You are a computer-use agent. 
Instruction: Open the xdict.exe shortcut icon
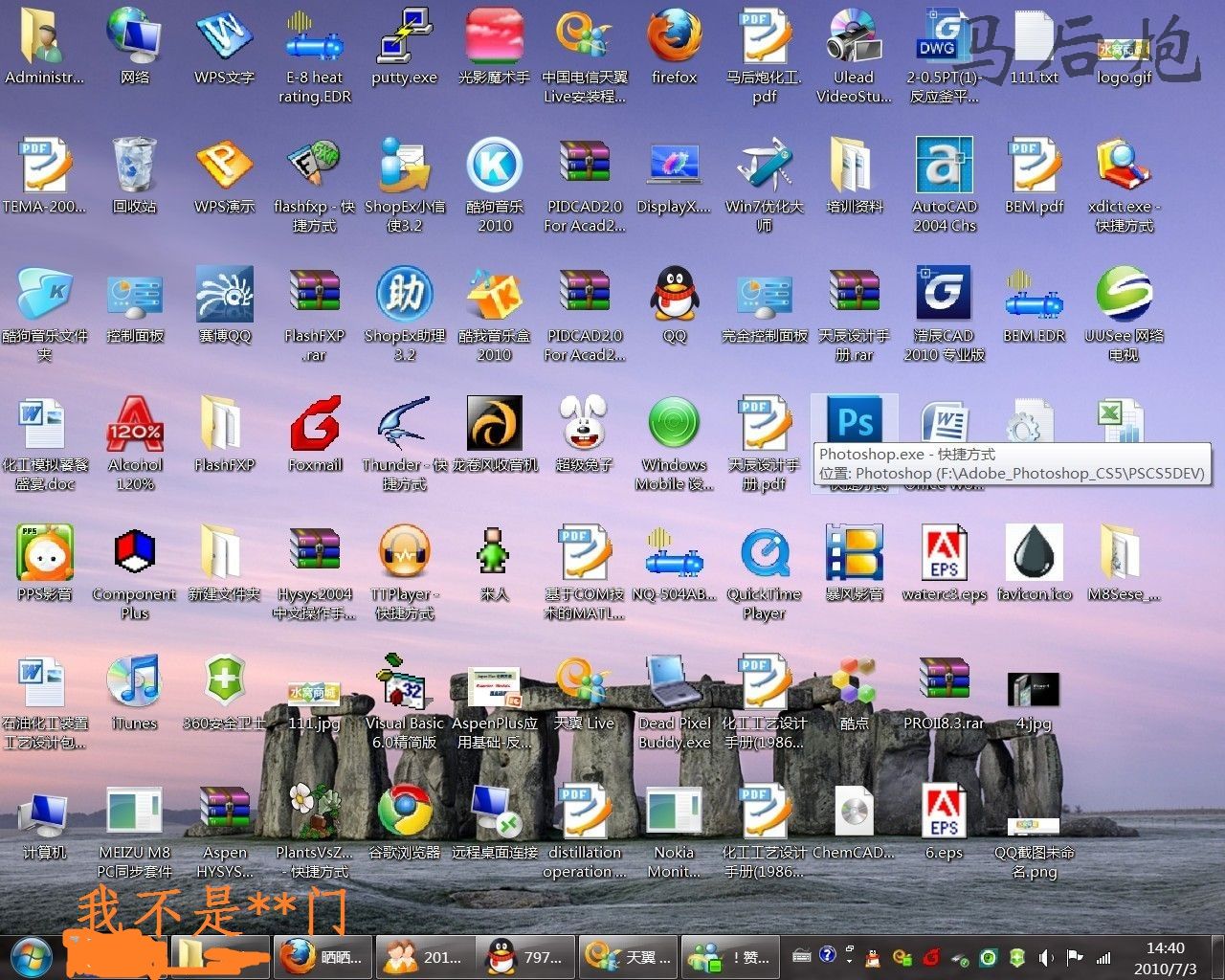coord(1125,165)
